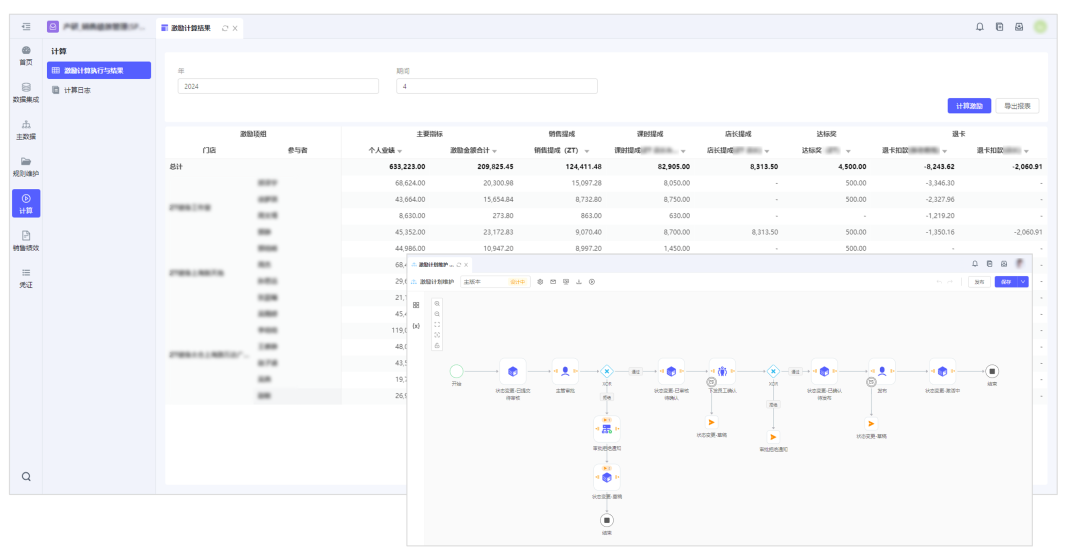1068x555 pixels.
Task: Select the 主管审批 approval node
Action: pos(565,372)
